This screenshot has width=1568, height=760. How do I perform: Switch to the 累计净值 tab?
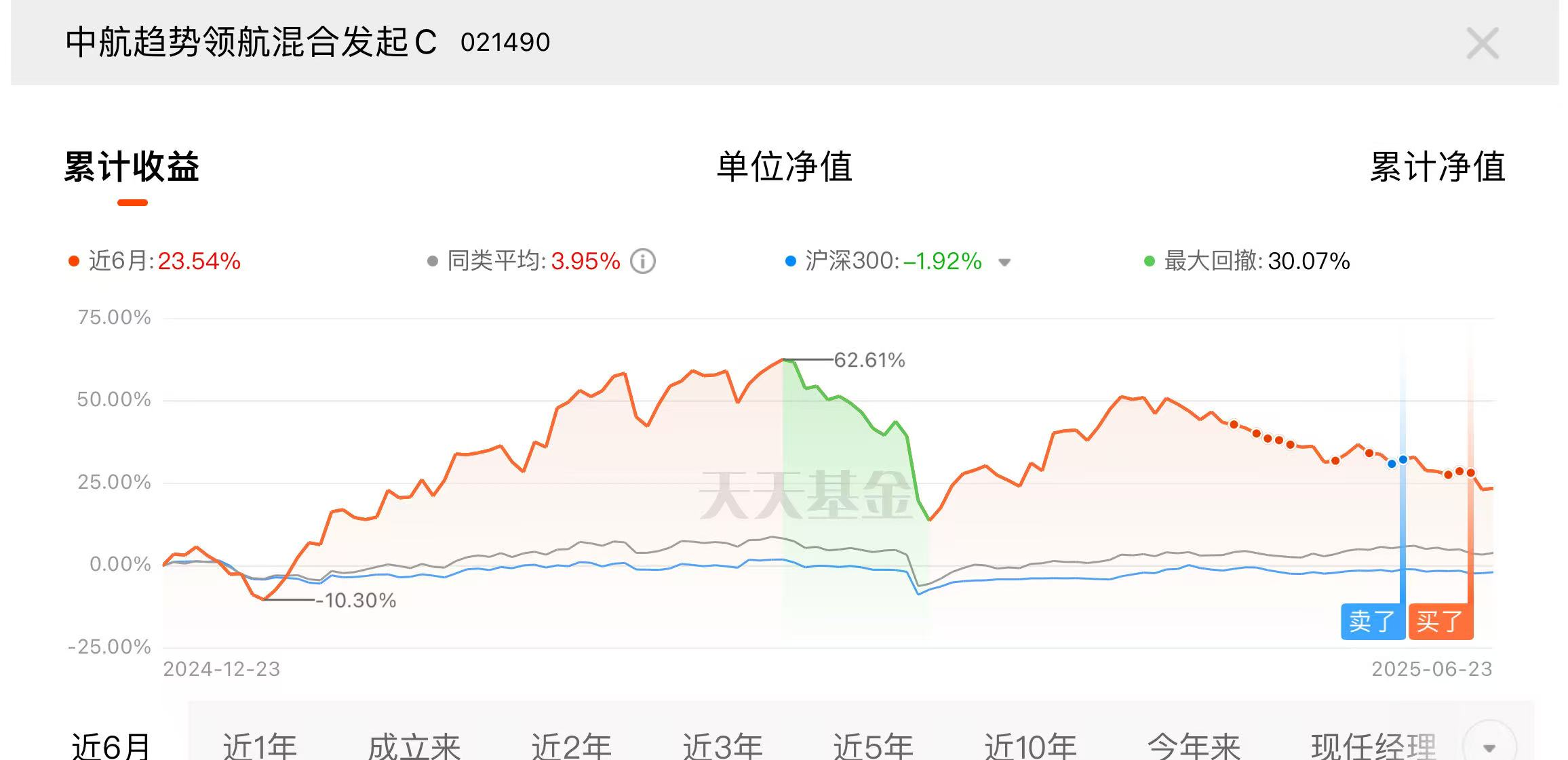pyautogui.click(x=1437, y=167)
